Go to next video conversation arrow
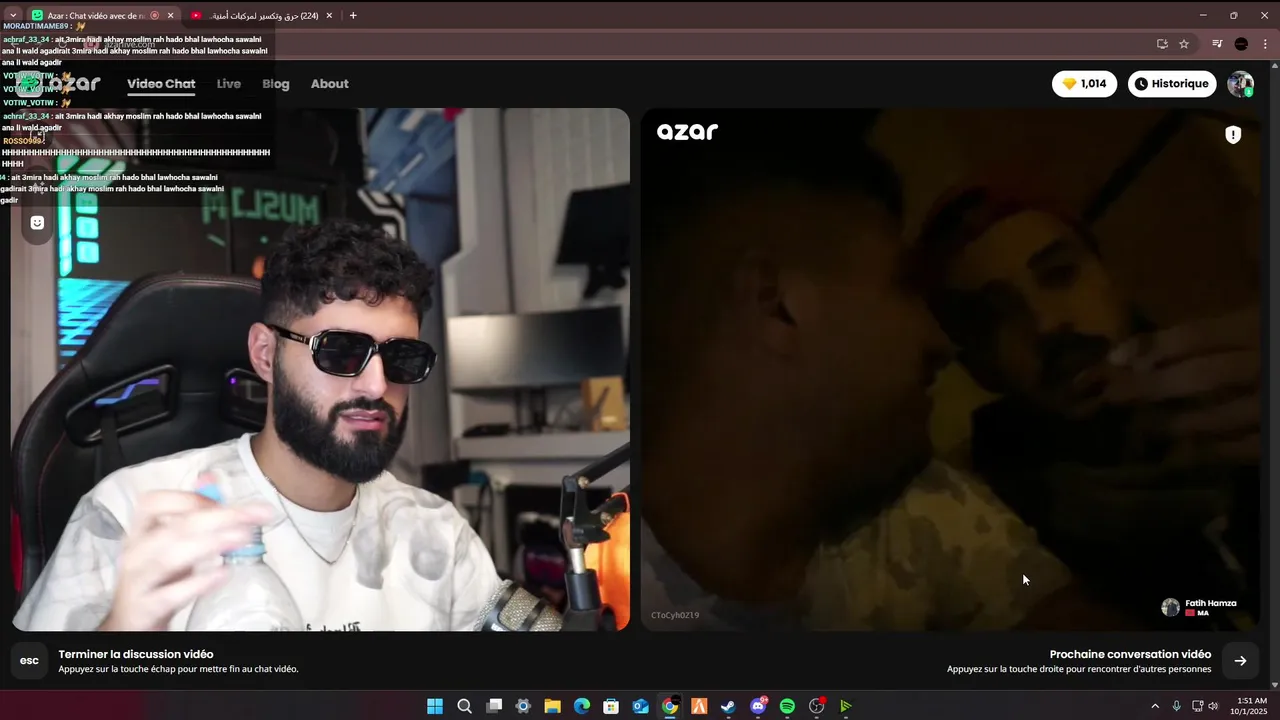The width and height of the screenshot is (1280, 720). click(1240, 660)
